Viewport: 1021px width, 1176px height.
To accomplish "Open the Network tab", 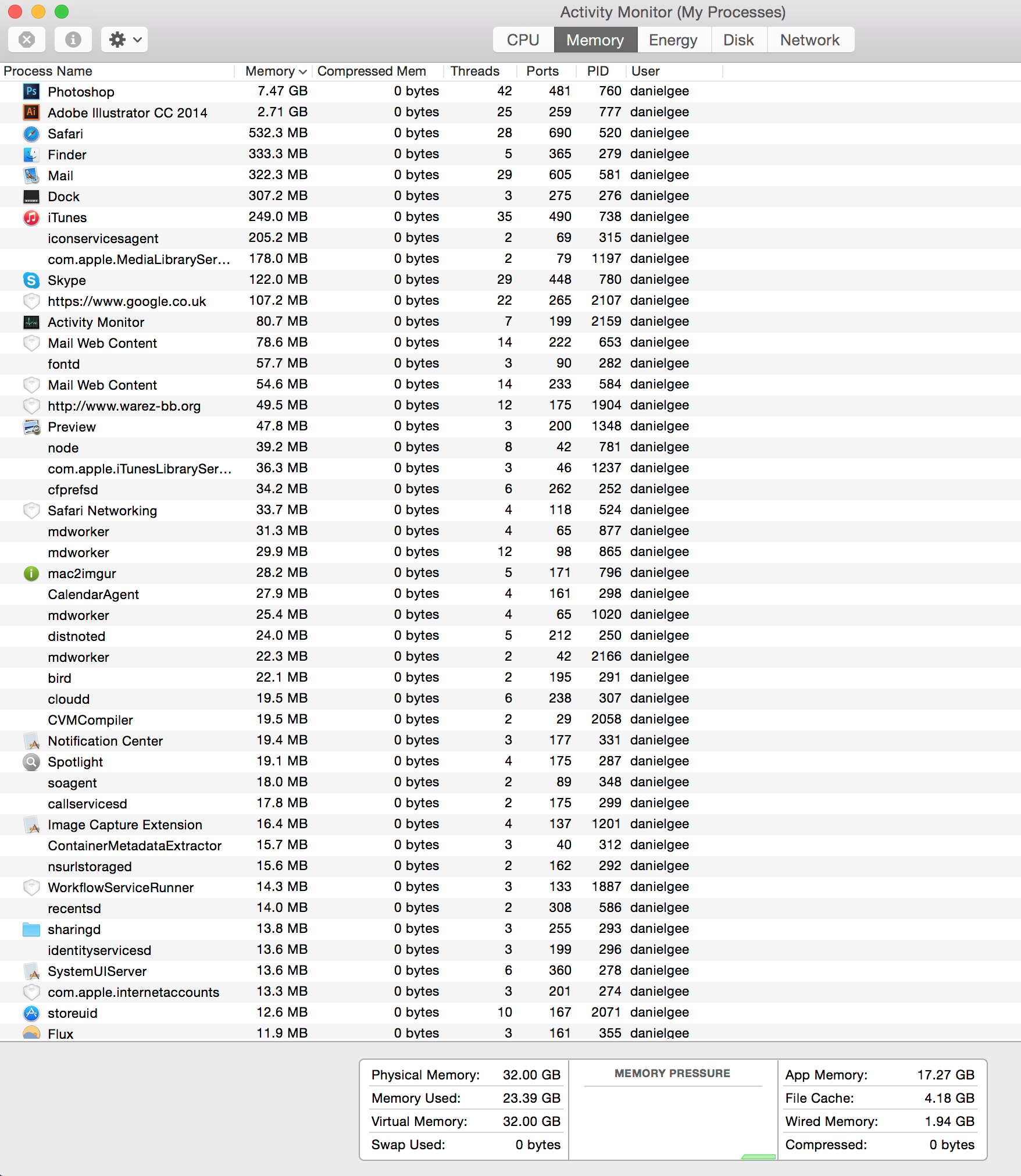I will [810, 40].
